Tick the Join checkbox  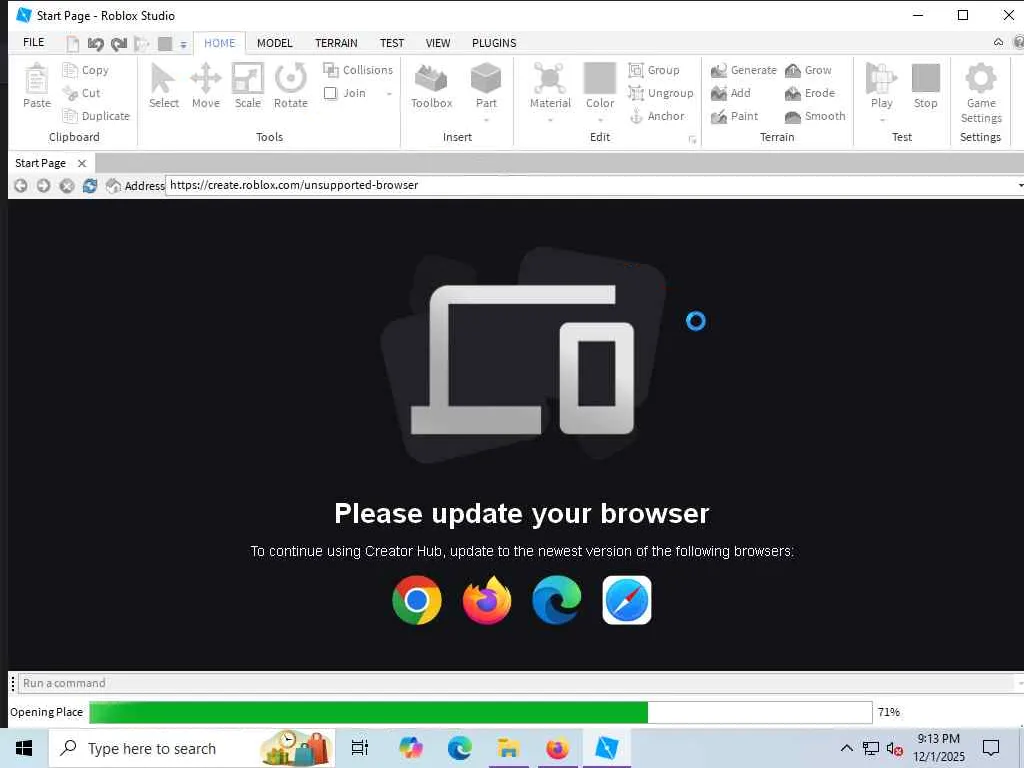point(330,93)
